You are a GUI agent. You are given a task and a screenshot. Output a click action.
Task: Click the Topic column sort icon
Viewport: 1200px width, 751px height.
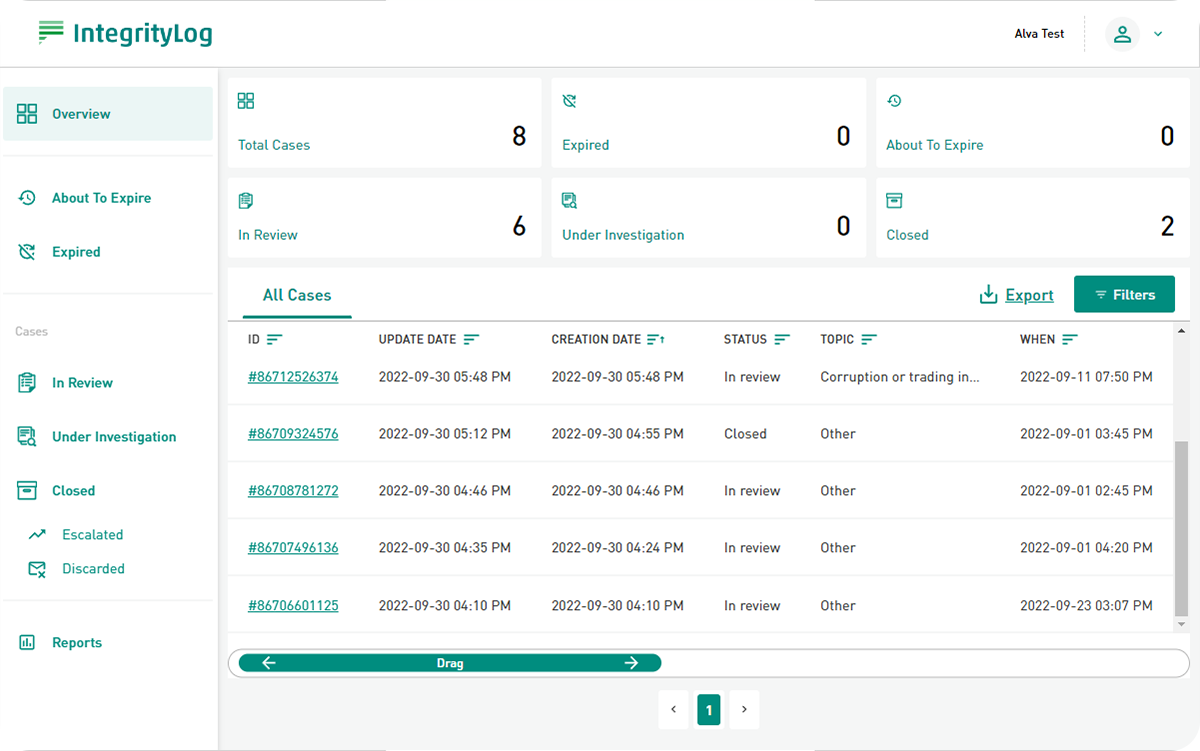[x=869, y=340]
